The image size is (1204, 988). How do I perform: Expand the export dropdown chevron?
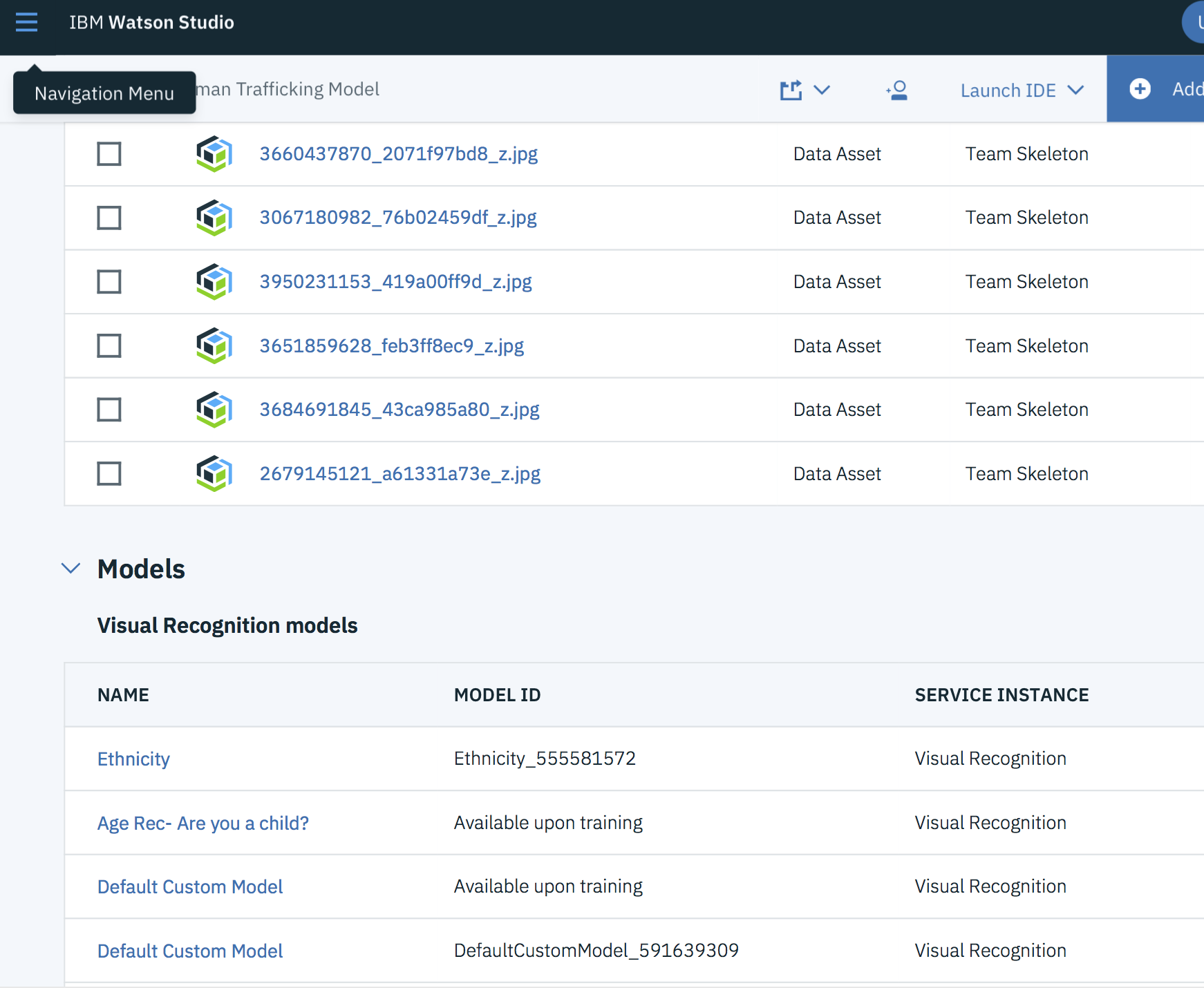pos(822,90)
